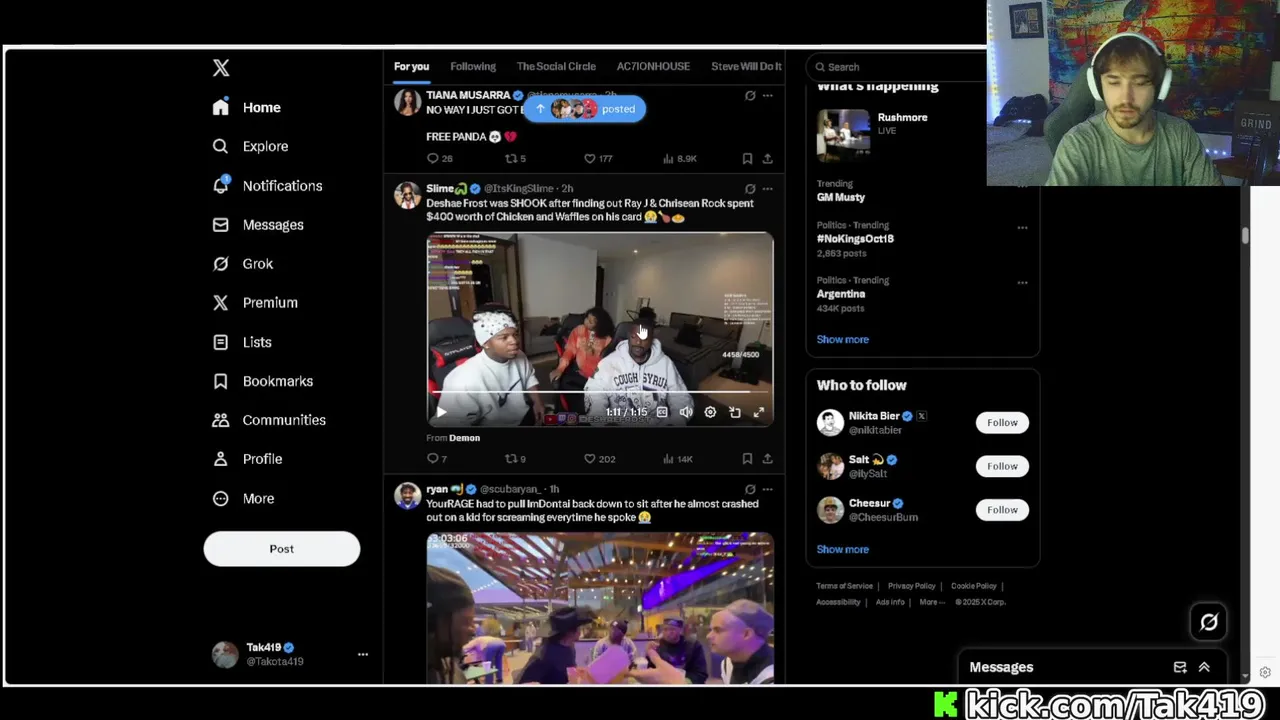The width and height of the screenshot is (1280, 720).
Task: Open Communities in the sidebar
Action: pos(269,420)
